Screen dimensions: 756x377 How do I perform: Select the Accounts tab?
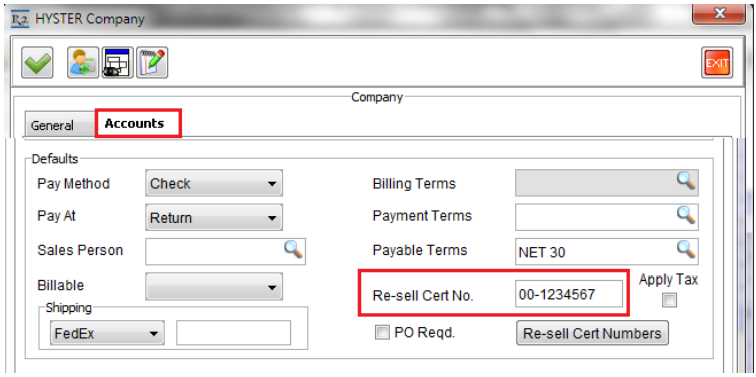click(138, 123)
